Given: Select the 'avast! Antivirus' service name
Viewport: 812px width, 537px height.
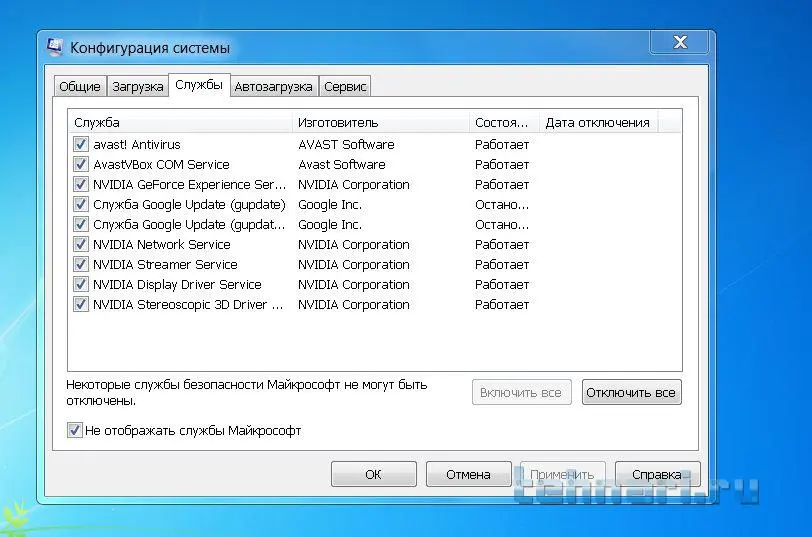Looking at the screenshot, I should [137, 144].
